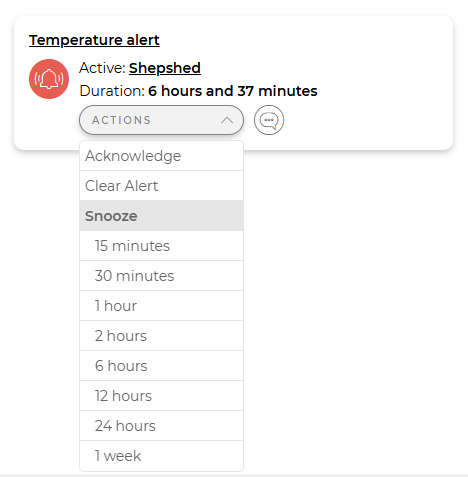This screenshot has height=477, width=468.
Task: Snooze alert for 12 hours
Action: coord(161,396)
